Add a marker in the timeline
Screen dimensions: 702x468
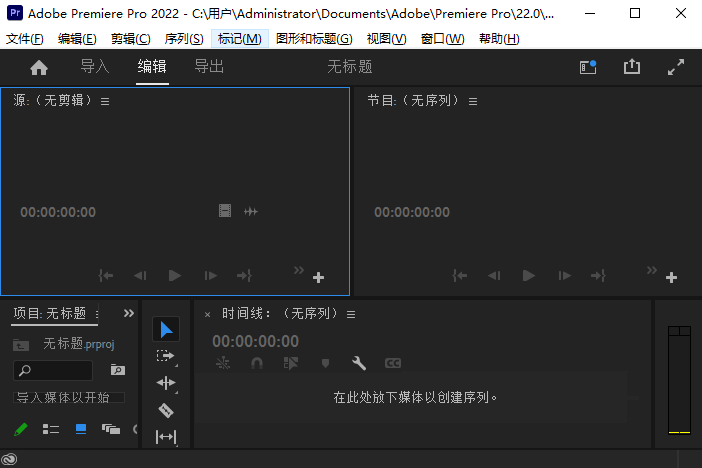click(325, 363)
